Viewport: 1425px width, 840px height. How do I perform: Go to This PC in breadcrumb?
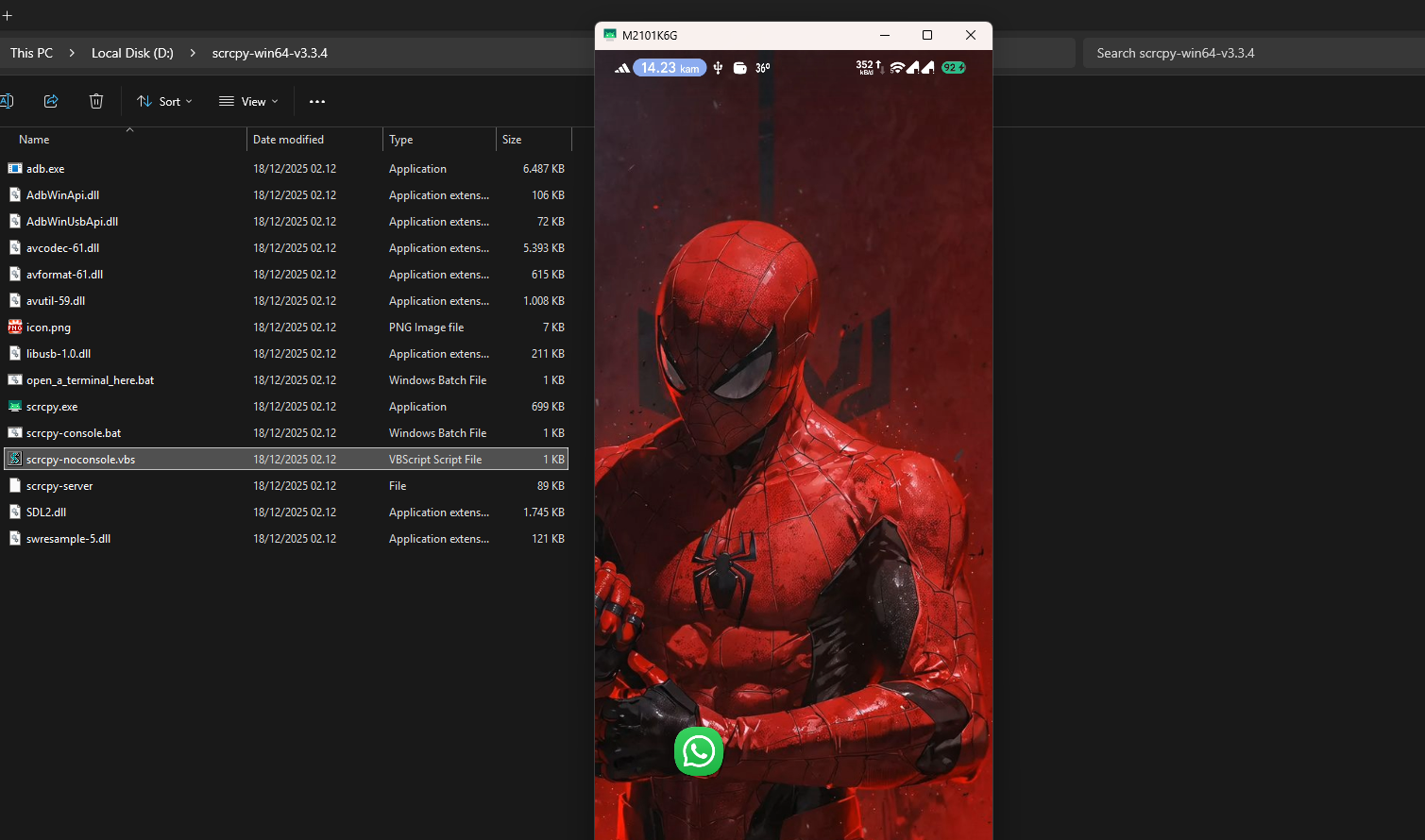click(31, 53)
